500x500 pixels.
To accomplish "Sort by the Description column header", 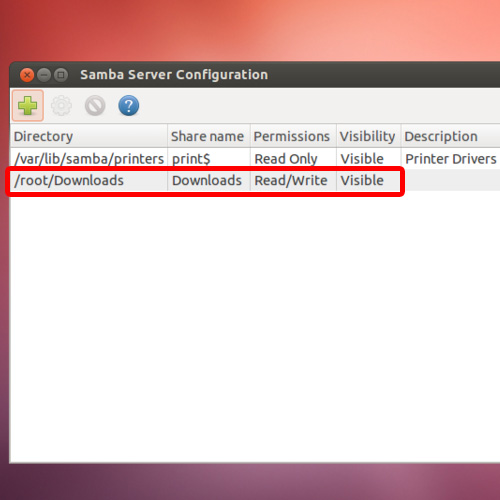I will (451, 136).
